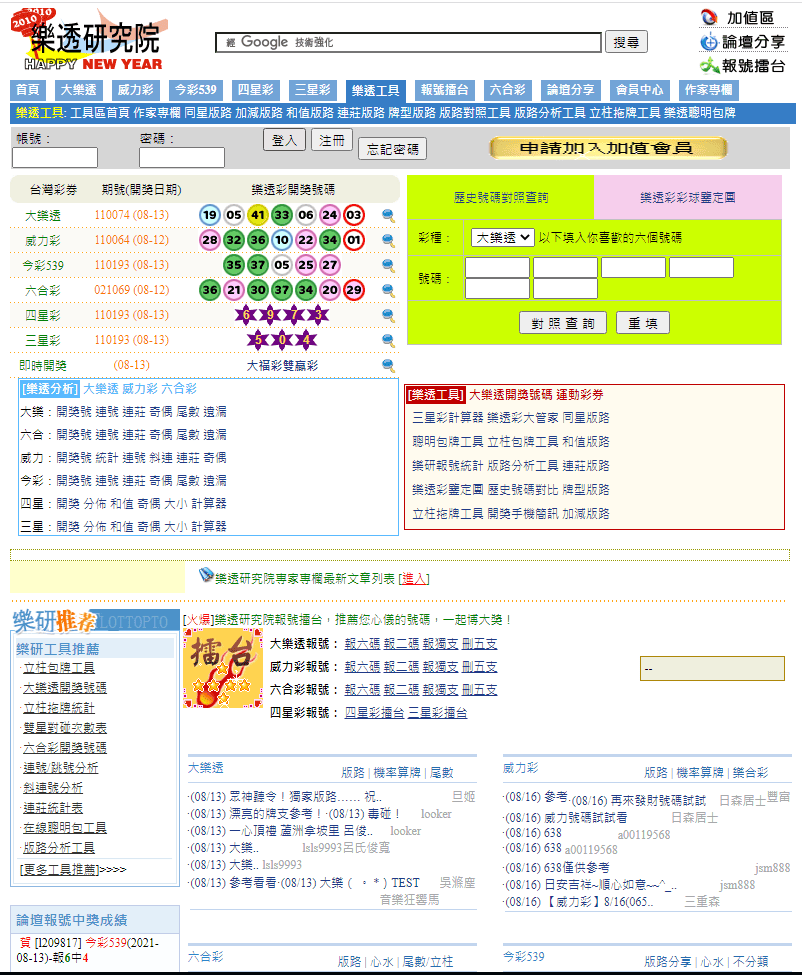Open the magnifier icon for 三星彩 results

[x=388, y=340]
